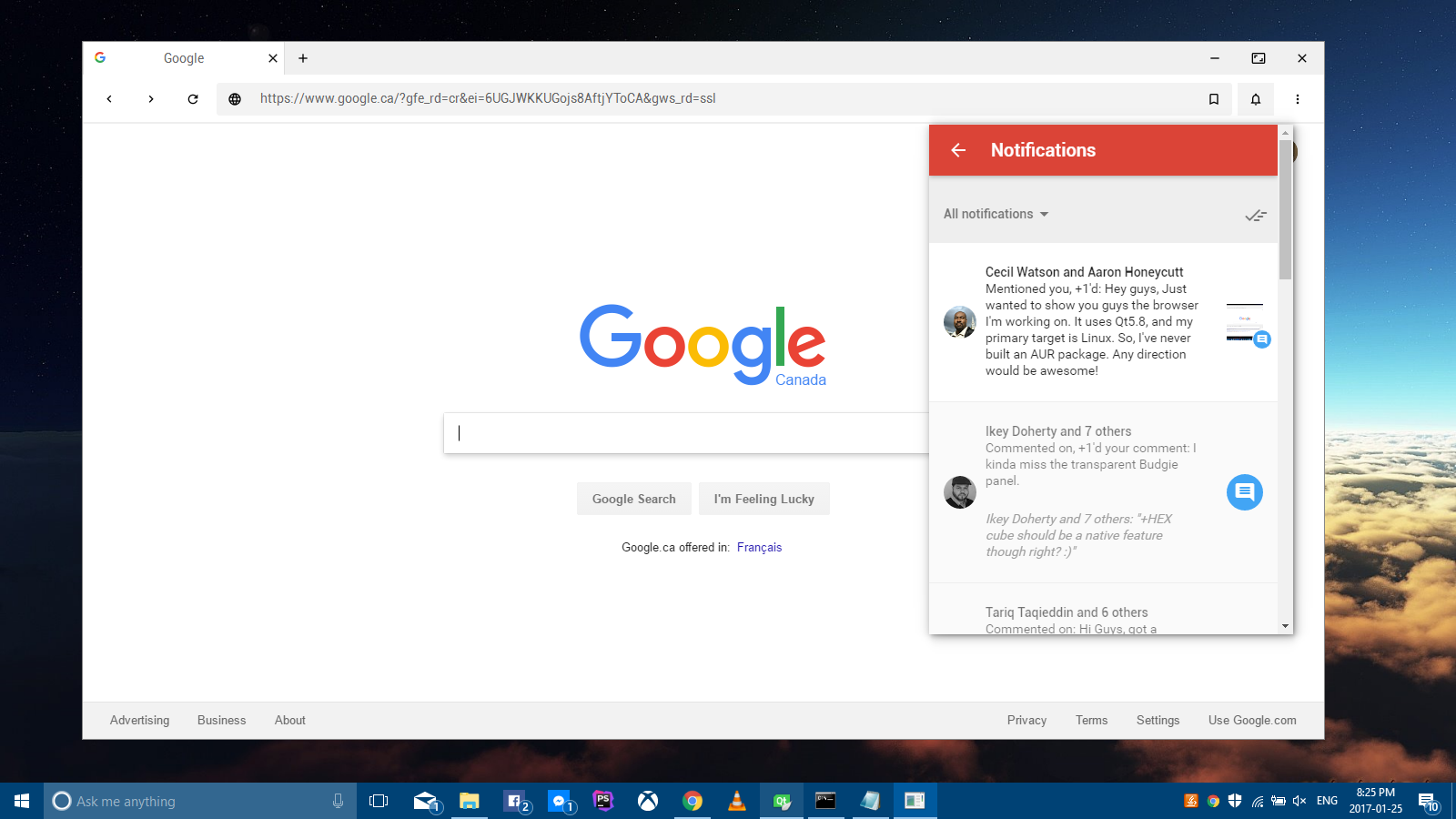Reload the page with the refresh icon

(193, 99)
